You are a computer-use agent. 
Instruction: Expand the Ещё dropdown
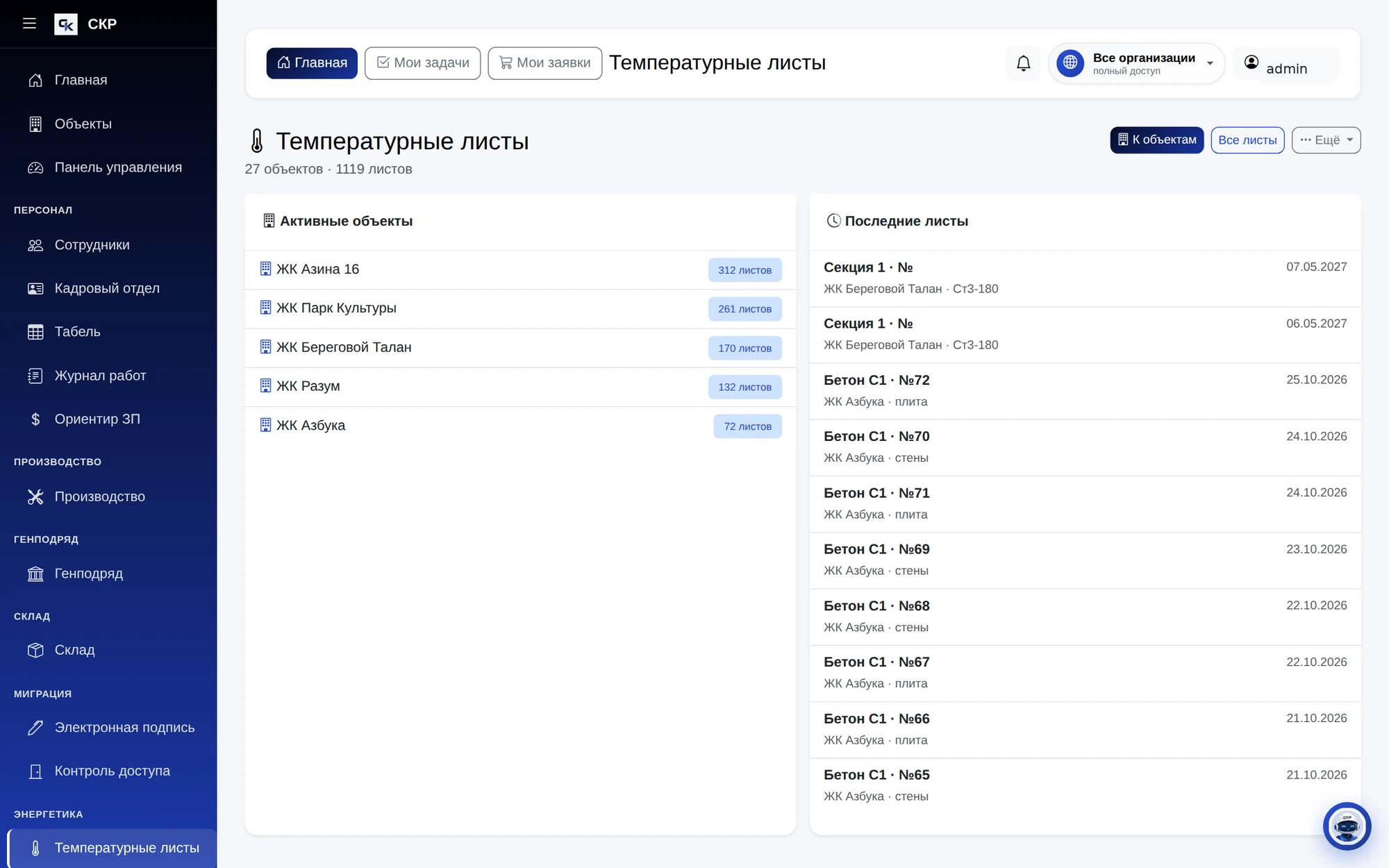[1326, 140]
